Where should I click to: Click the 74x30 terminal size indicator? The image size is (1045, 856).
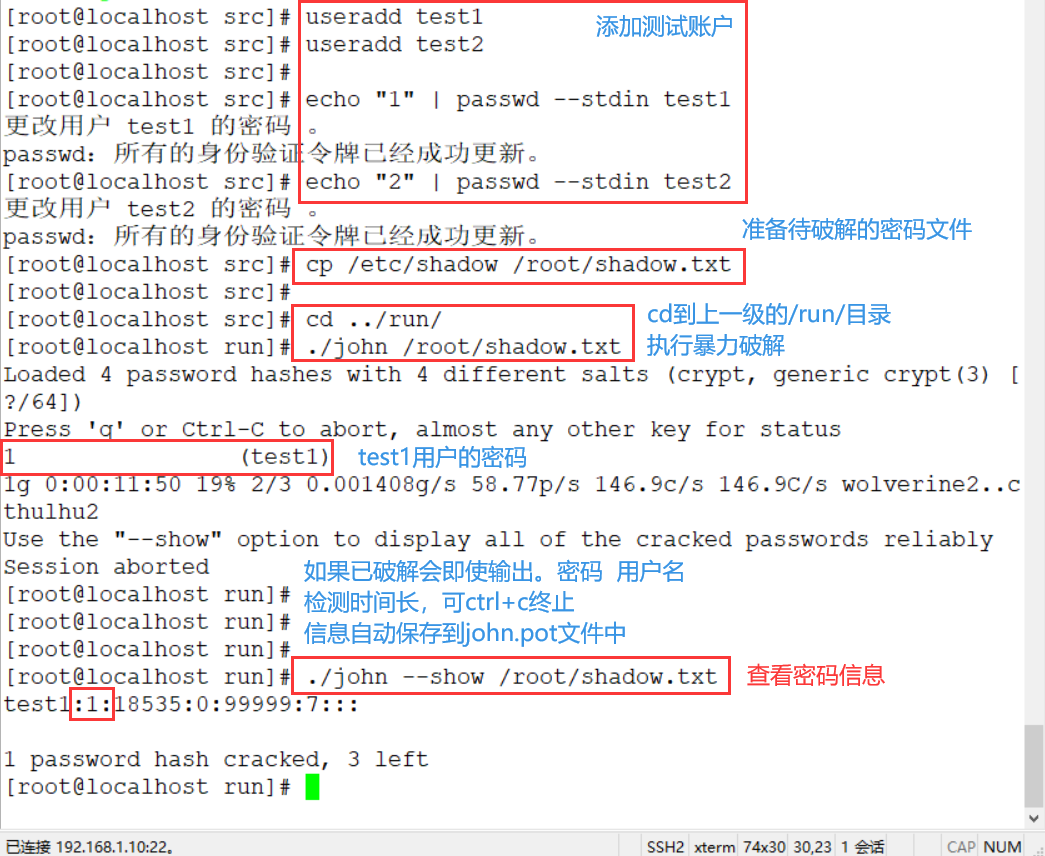(764, 847)
